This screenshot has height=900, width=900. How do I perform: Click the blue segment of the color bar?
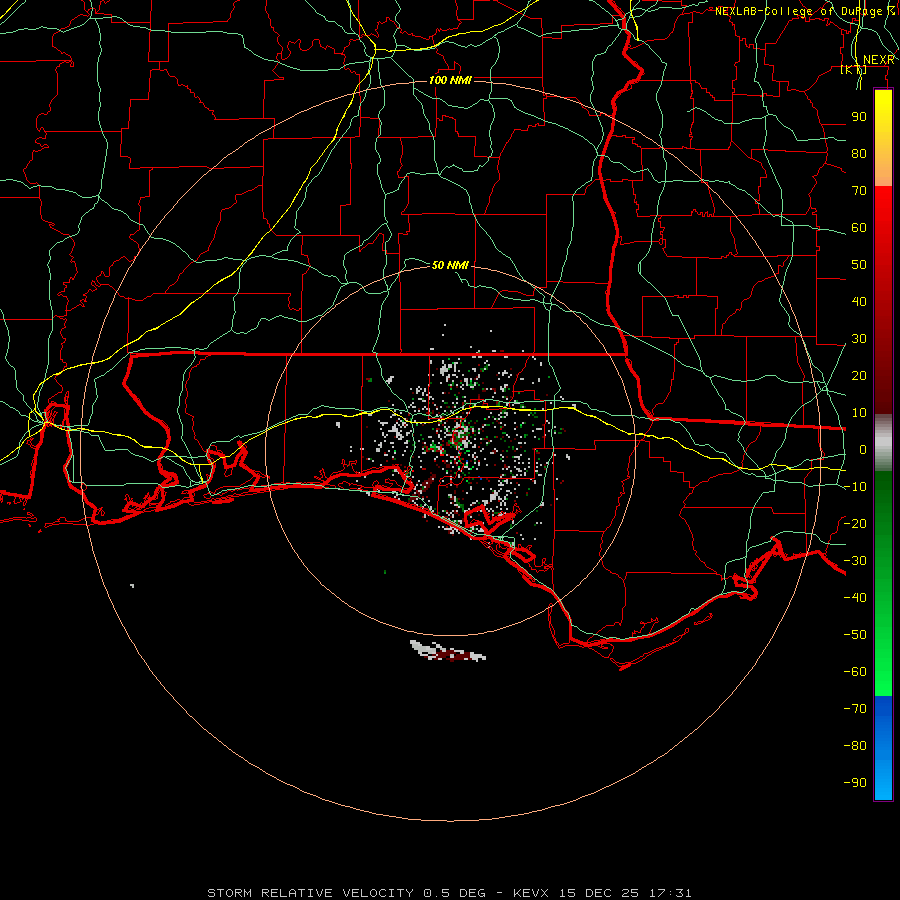tap(883, 747)
